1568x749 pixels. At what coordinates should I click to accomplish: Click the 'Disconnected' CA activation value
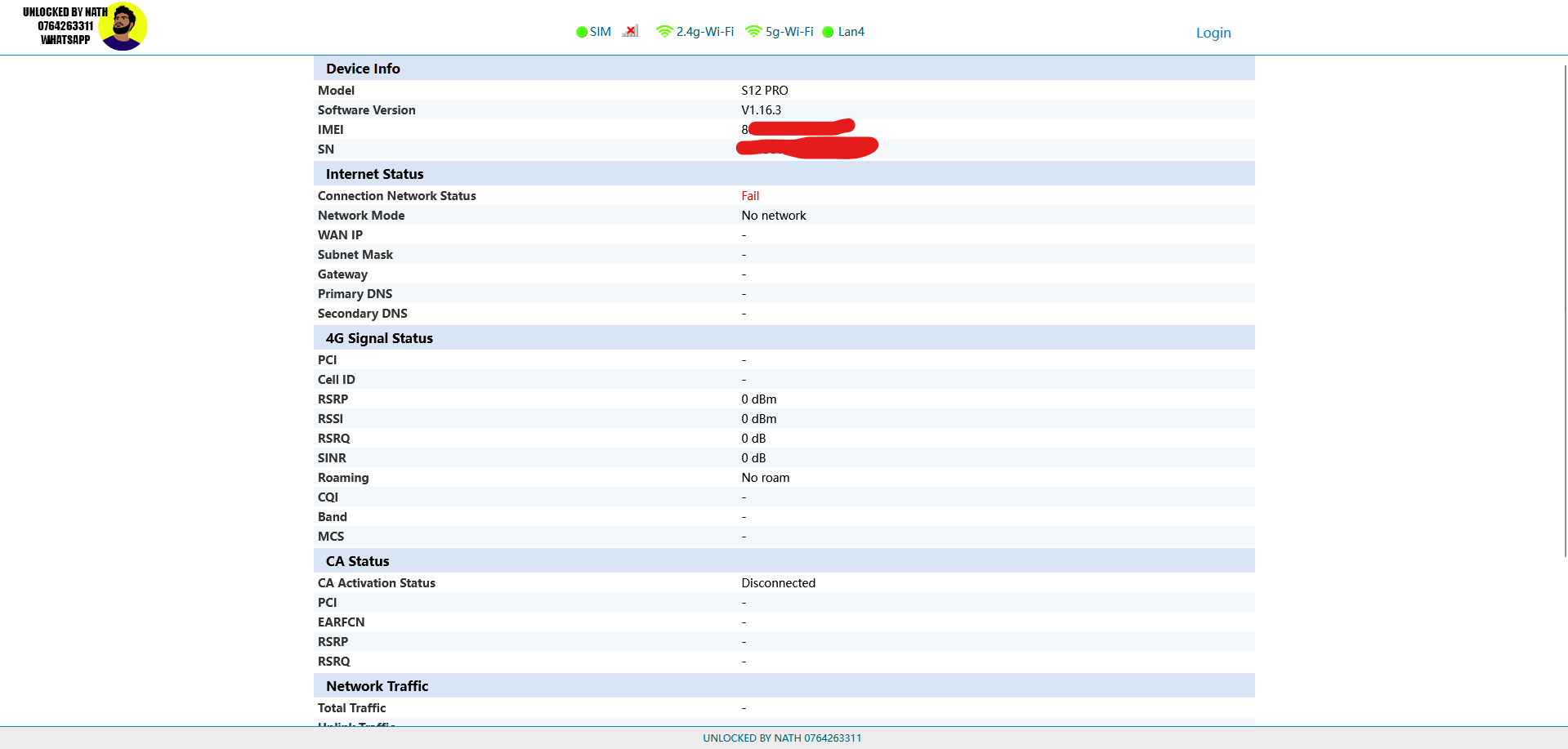779,583
